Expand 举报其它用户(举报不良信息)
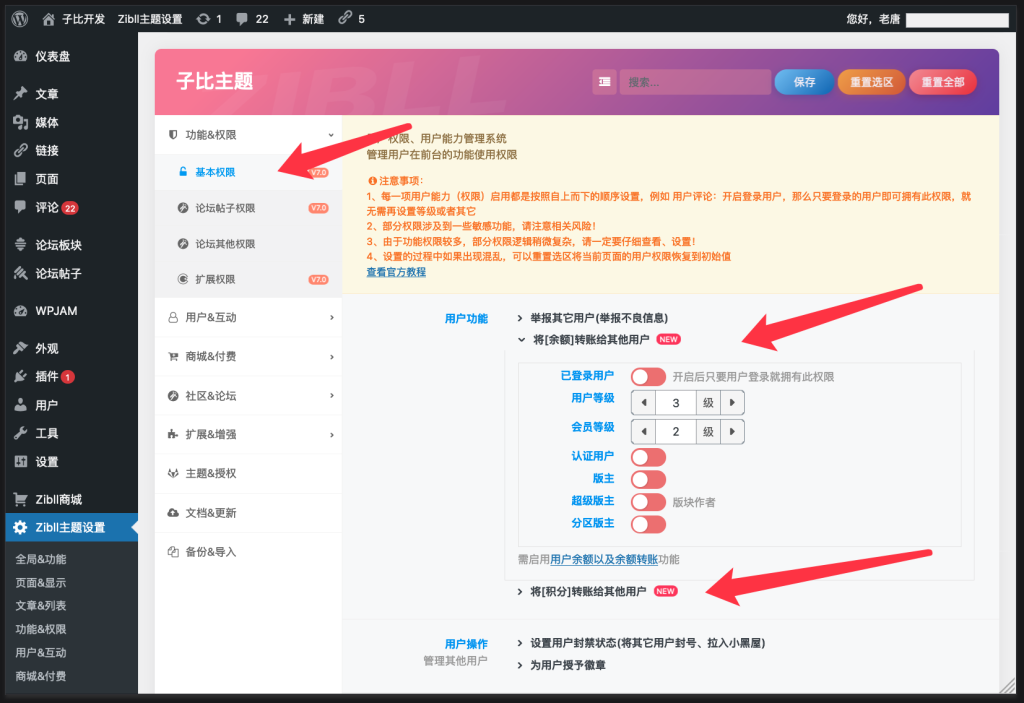This screenshot has height=703, width=1024. click(593, 318)
